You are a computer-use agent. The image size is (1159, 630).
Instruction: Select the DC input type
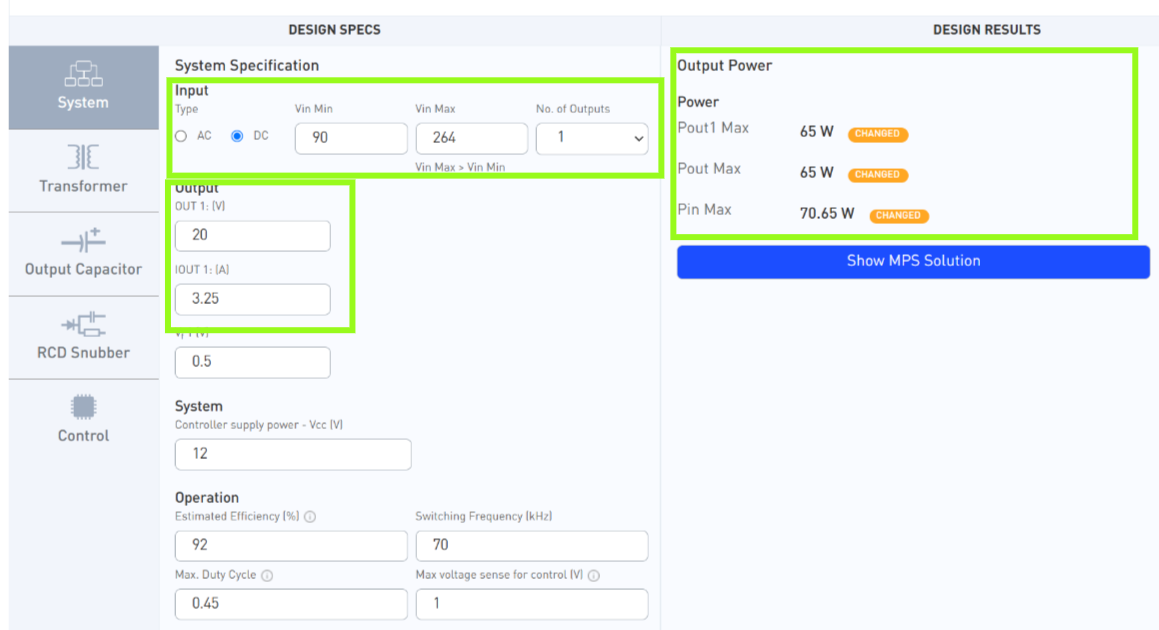coord(237,136)
